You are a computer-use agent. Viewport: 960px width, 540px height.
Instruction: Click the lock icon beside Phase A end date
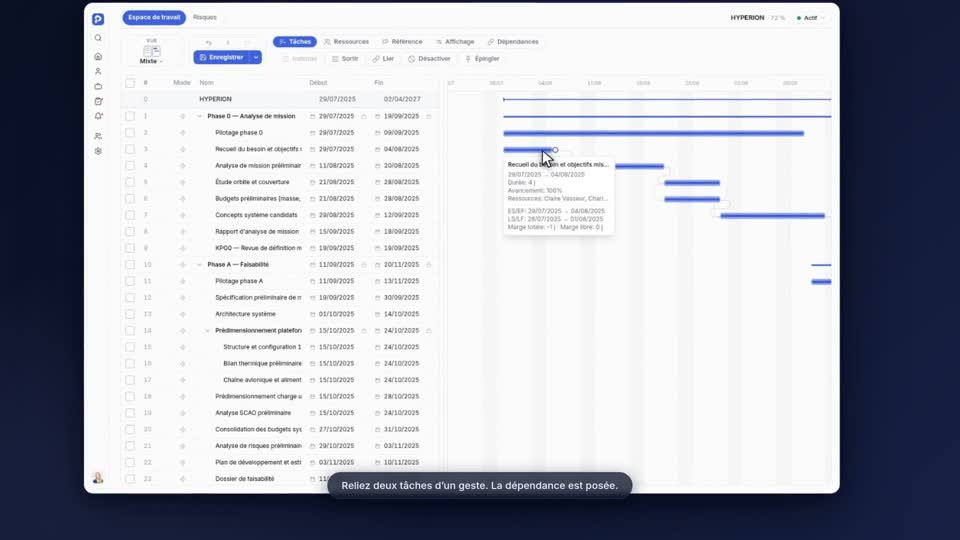429,264
